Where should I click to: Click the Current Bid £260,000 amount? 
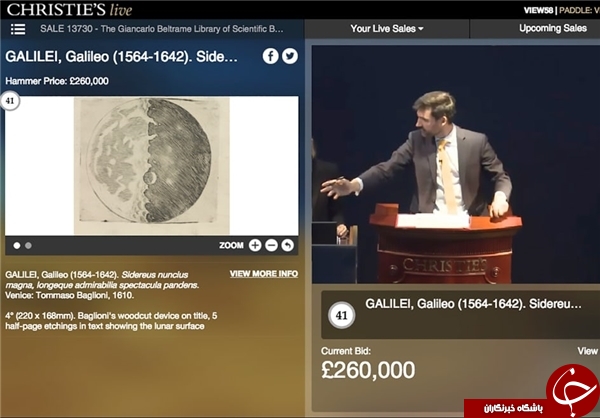[x=368, y=370]
